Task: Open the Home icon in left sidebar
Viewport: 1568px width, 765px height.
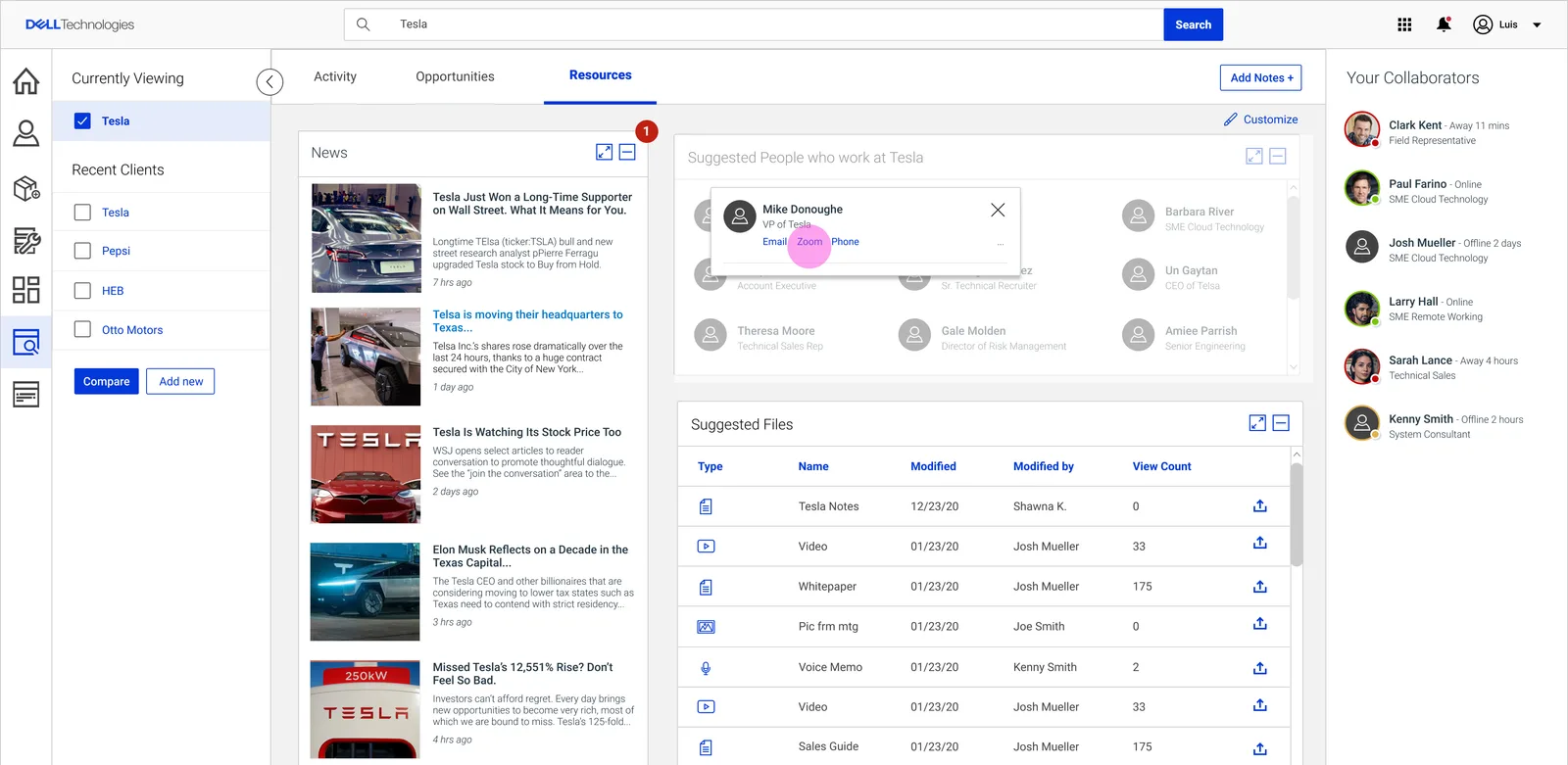Action: click(26, 81)
